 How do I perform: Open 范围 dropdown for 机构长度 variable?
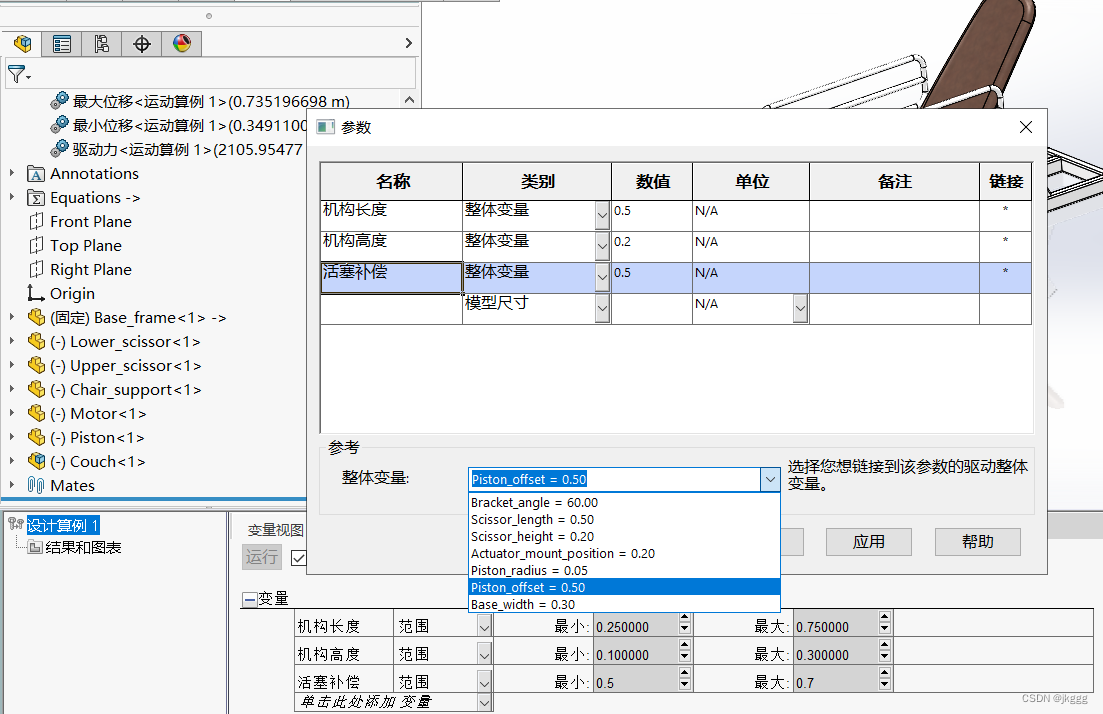[x=484, y=626]
